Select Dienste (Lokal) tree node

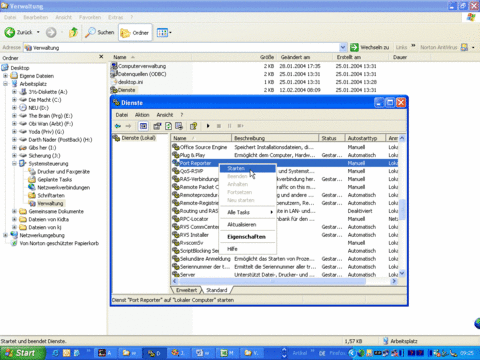[x=138, y=138]
